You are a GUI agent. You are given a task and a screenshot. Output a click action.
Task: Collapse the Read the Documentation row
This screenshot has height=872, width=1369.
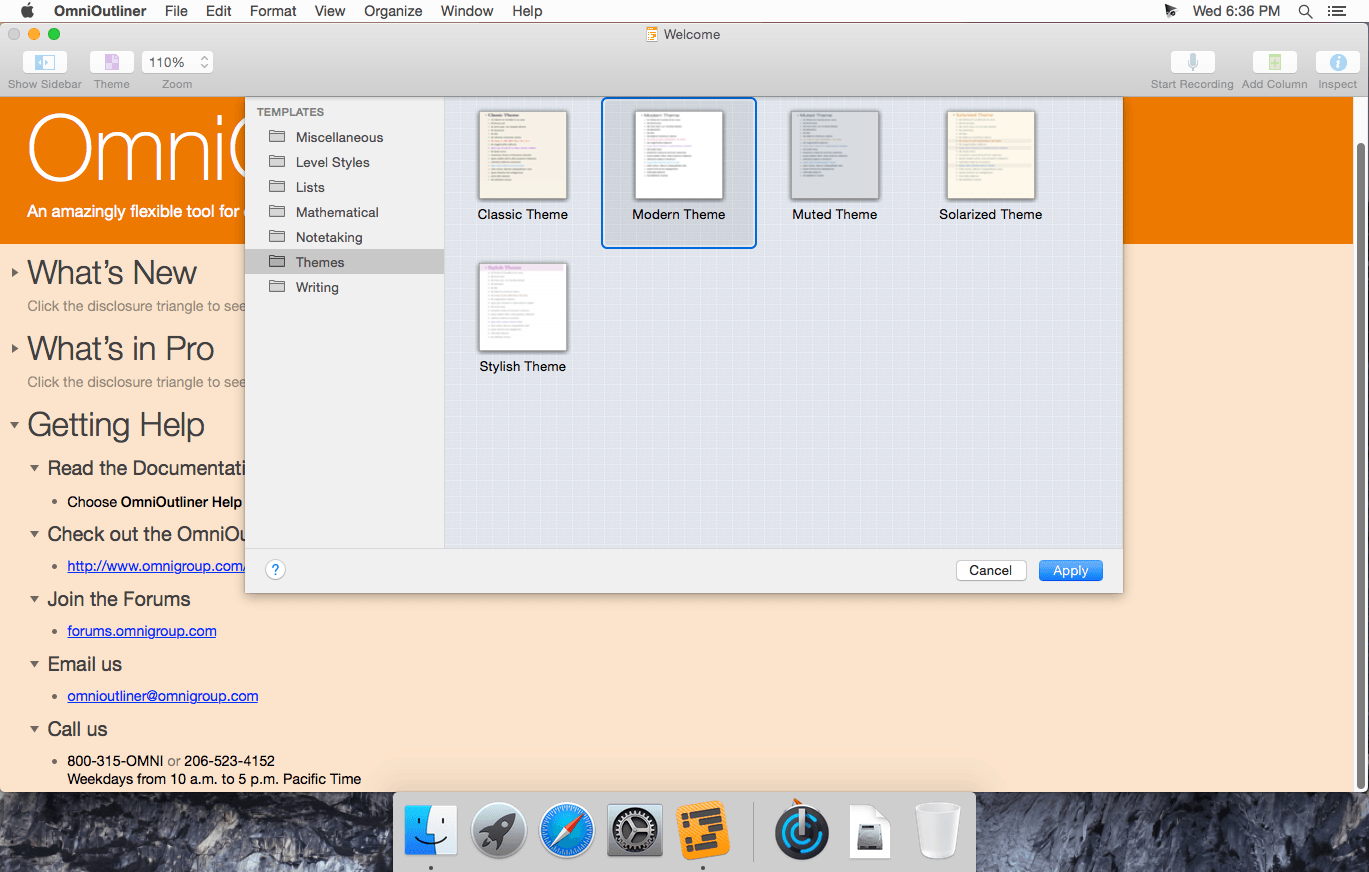[x=35, y=468]
